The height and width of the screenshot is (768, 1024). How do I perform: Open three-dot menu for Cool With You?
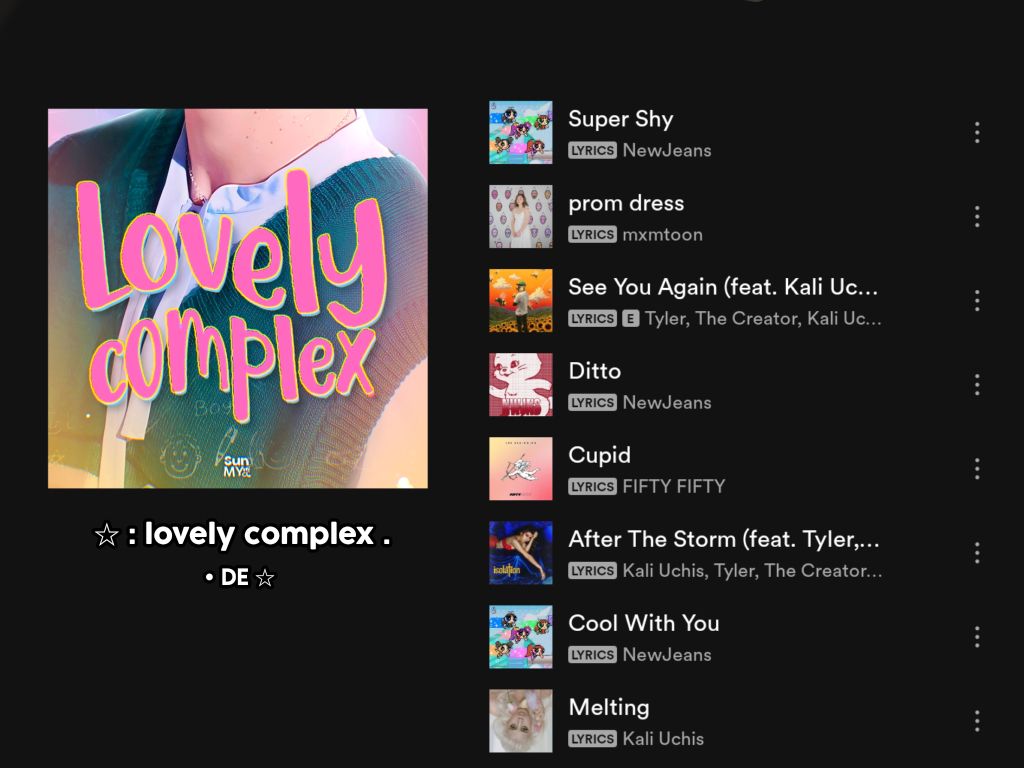977,637
